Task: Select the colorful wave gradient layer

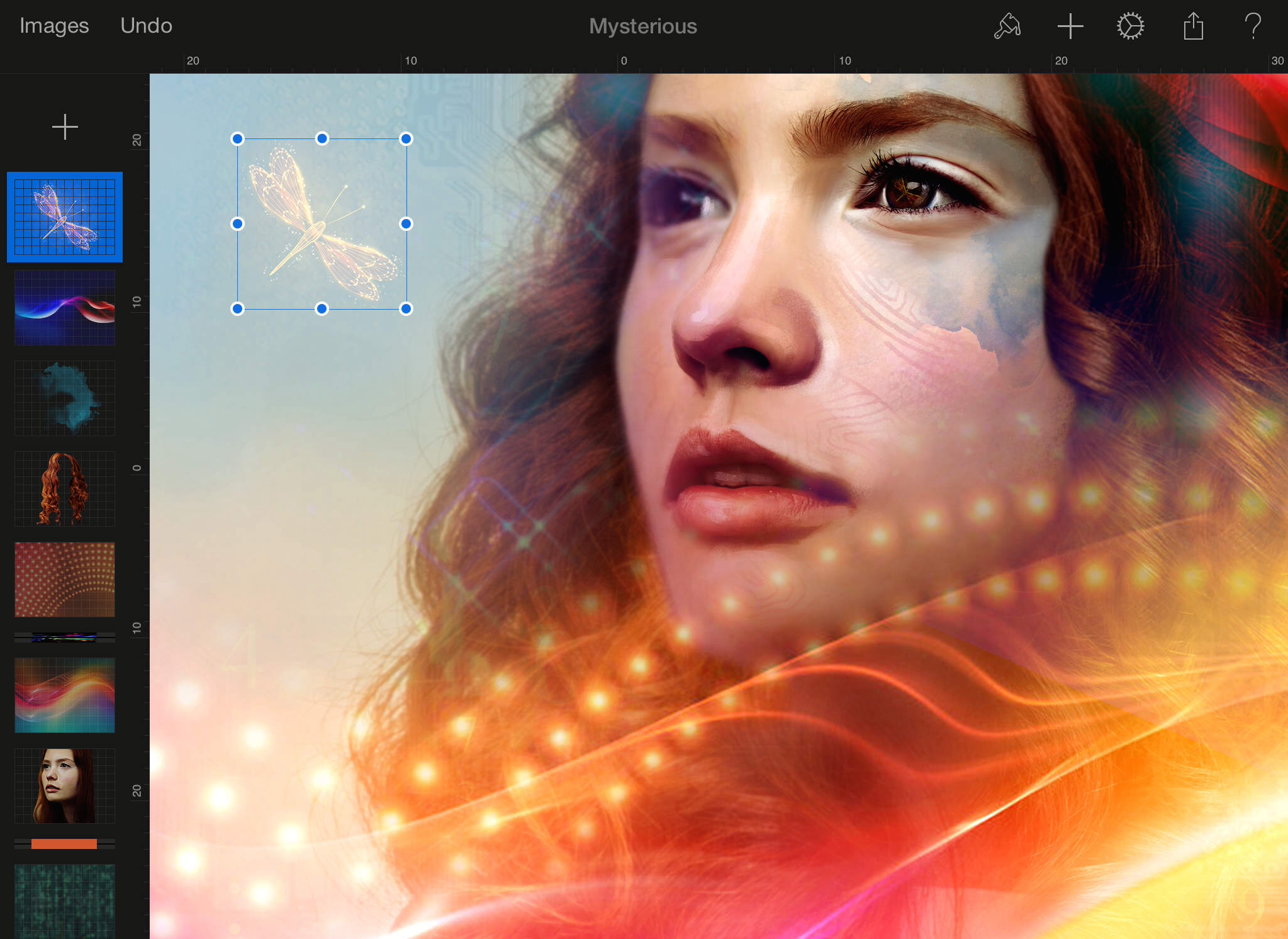Action: point(65,695)
